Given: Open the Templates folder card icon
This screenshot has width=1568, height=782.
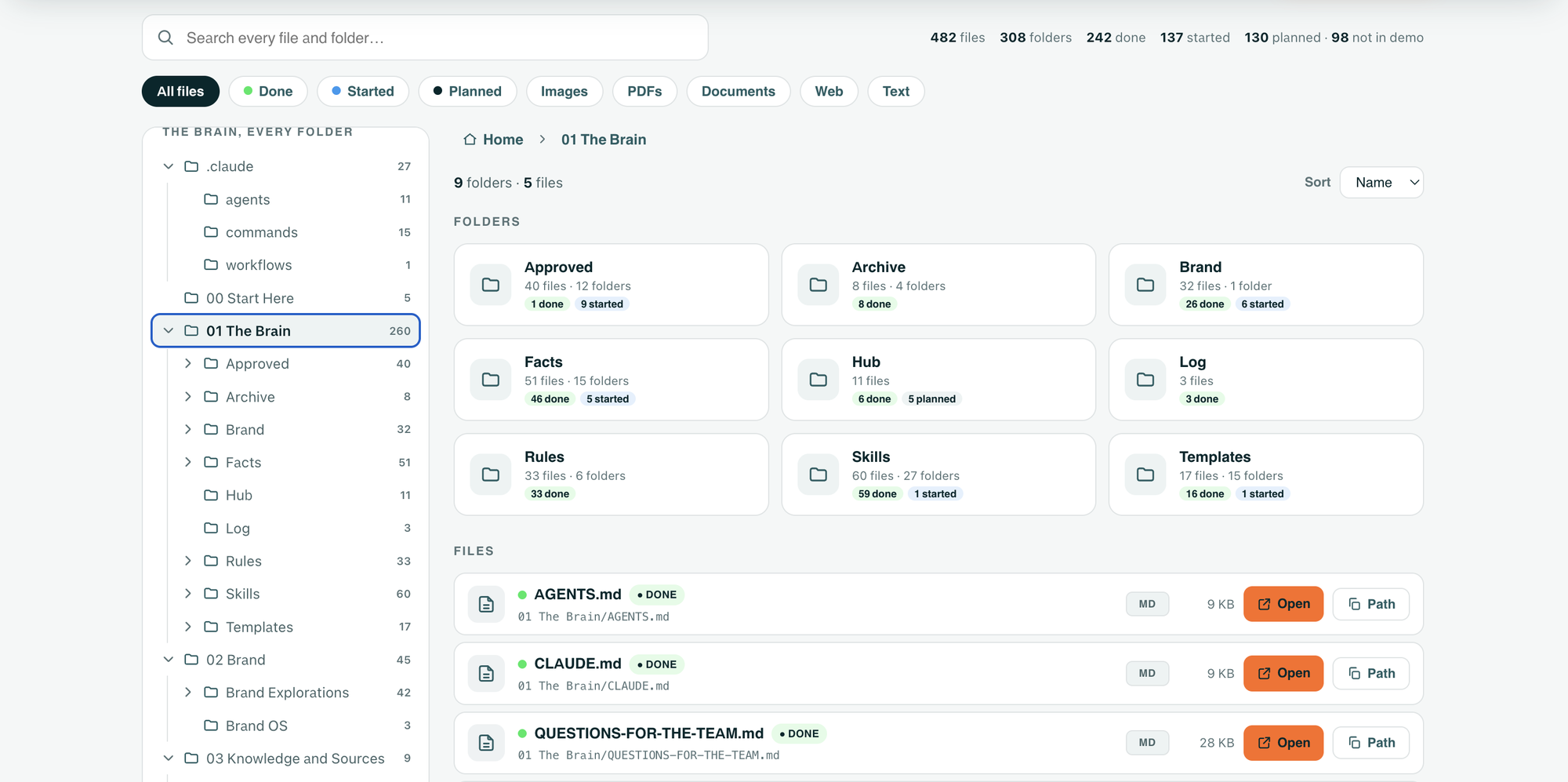Looking at the screenshot, I should click(1145, 475).
